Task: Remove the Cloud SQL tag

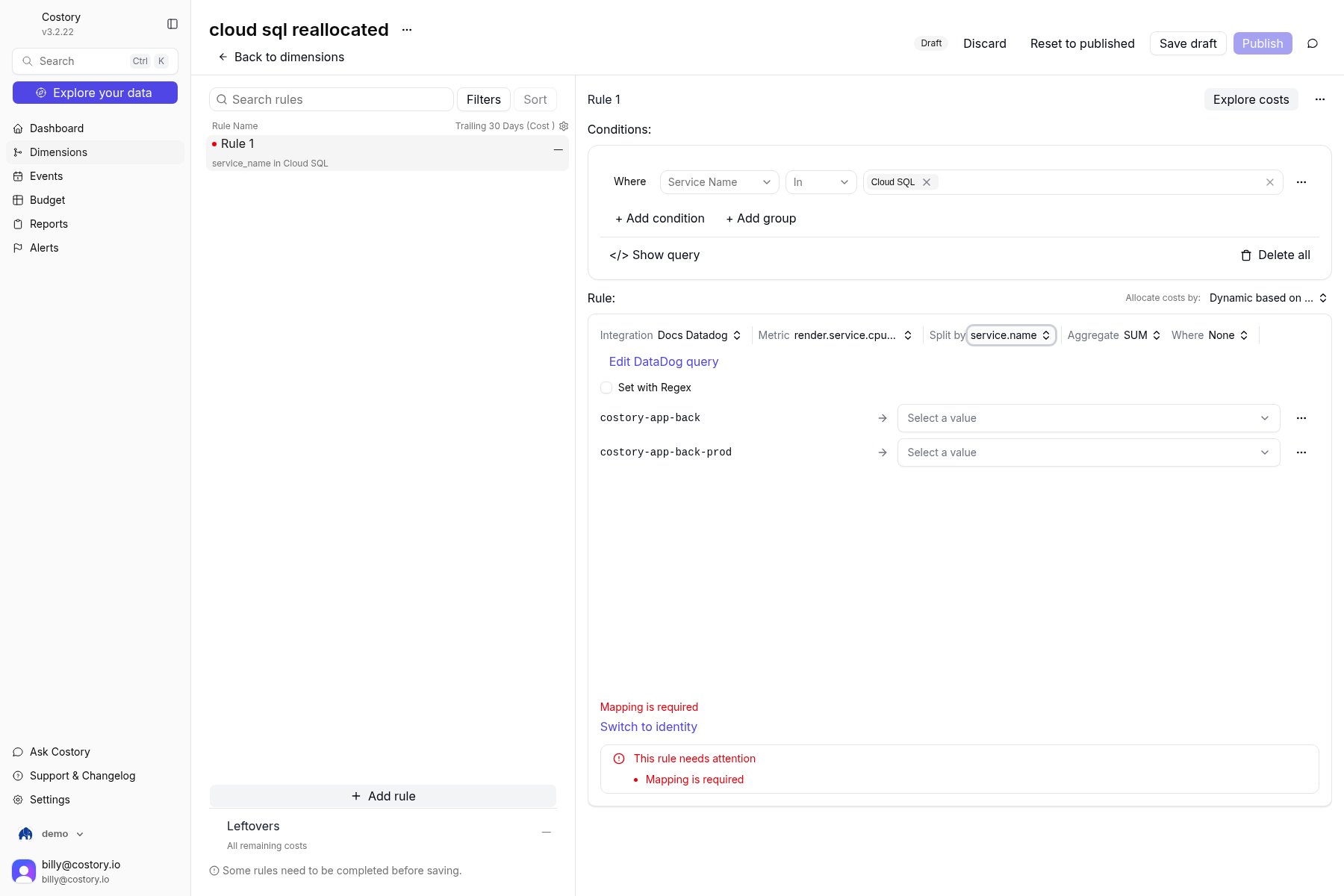Action: pos(927,182)
